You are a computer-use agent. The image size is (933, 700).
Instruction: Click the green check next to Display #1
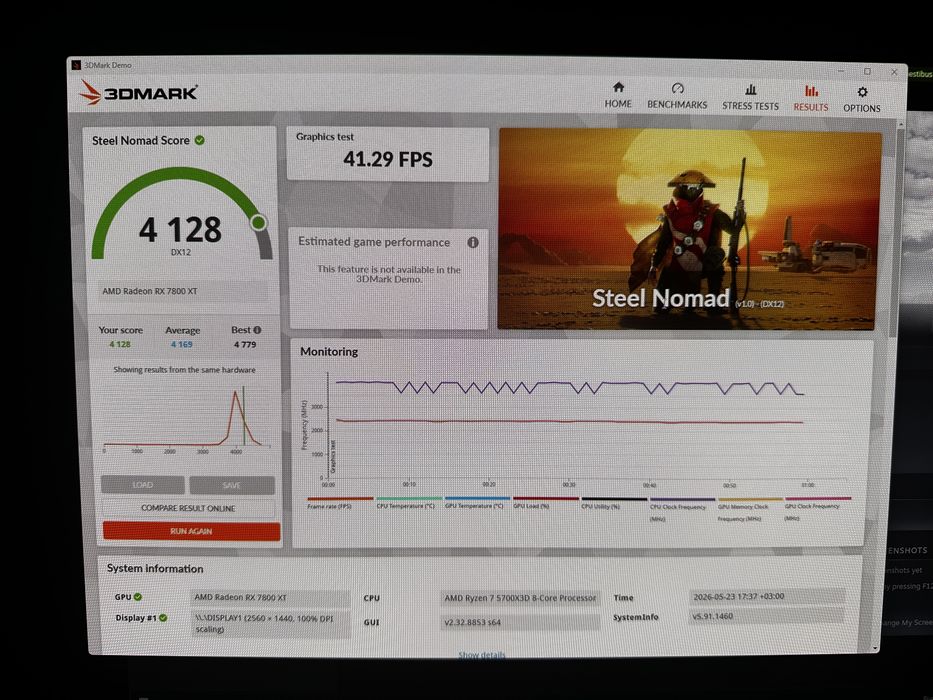click(163, 618)
